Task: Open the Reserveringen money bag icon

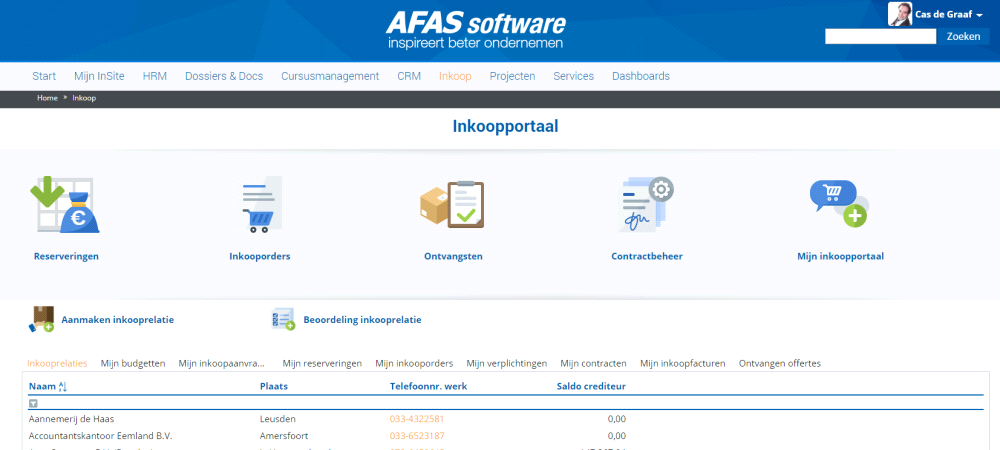Action: click(66, 205)
